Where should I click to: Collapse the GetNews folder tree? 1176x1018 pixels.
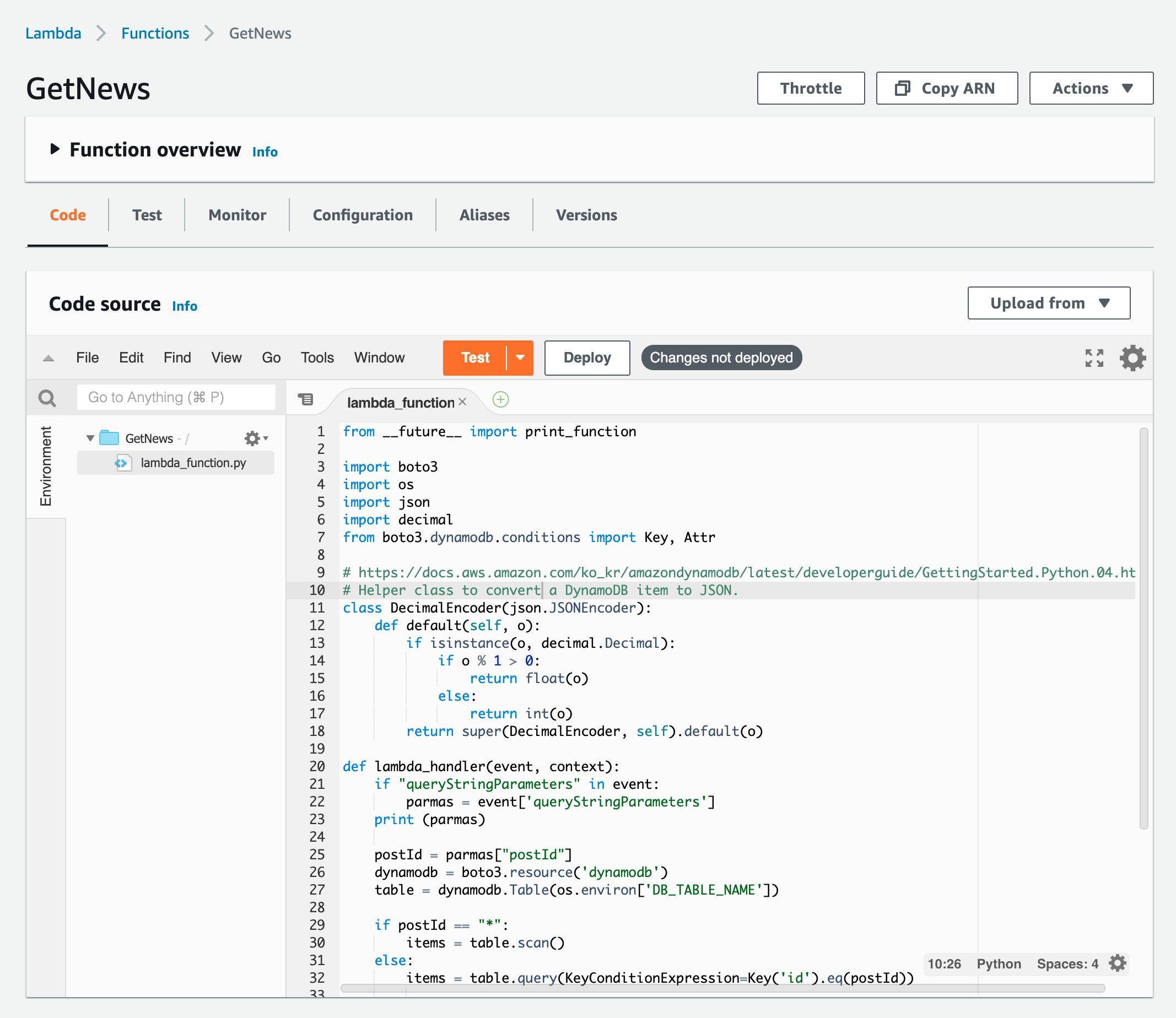[x=90, y=438]
